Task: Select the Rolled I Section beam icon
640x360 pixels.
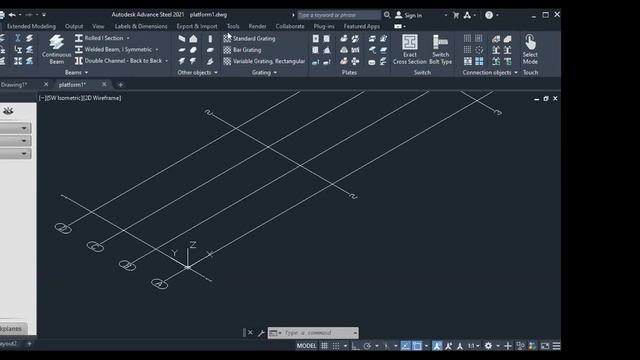Action: (79, 38)
